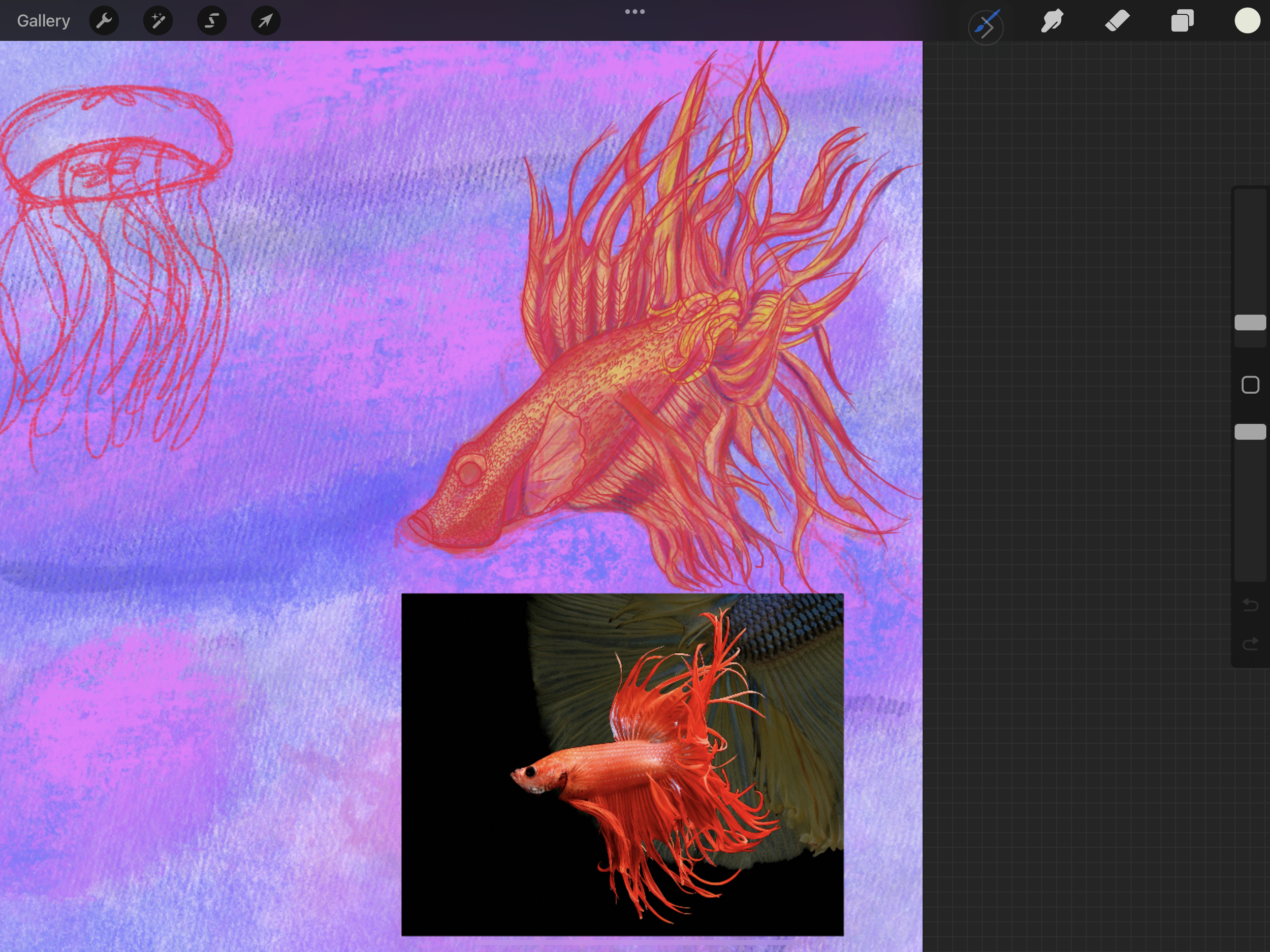The height and width of the screenshot is (952, 1270).
Task: Open the Actions wrench menu
Action: tap(104, 21)
